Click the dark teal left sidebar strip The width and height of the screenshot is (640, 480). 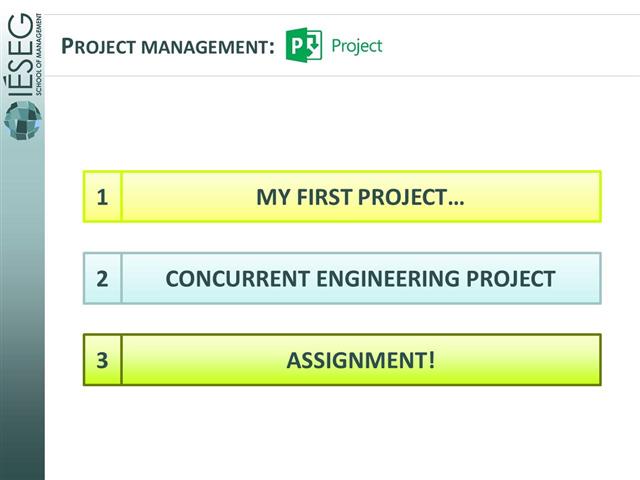pos(22,320)
